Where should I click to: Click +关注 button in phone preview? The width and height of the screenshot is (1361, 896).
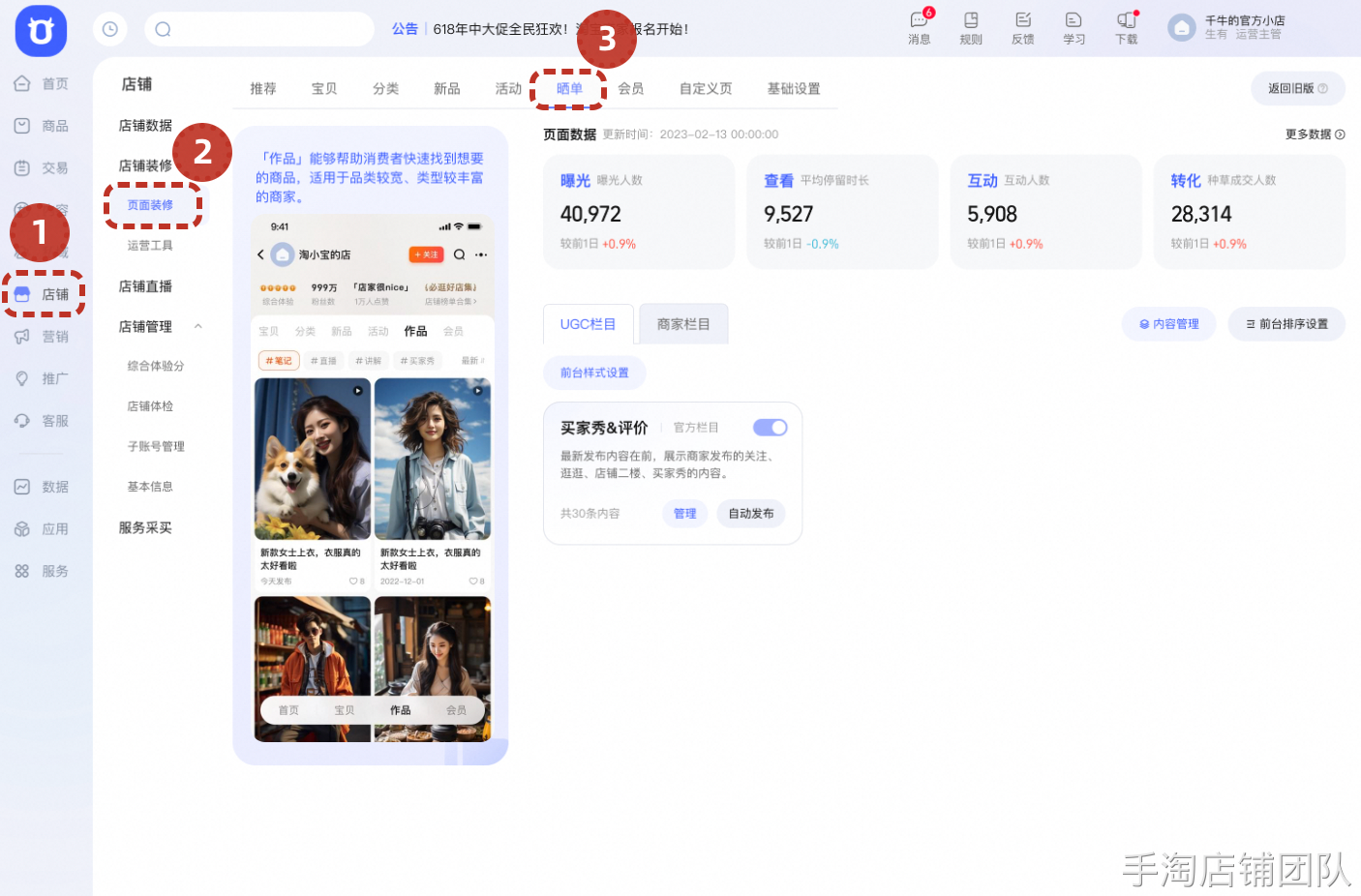coord(426,254)
